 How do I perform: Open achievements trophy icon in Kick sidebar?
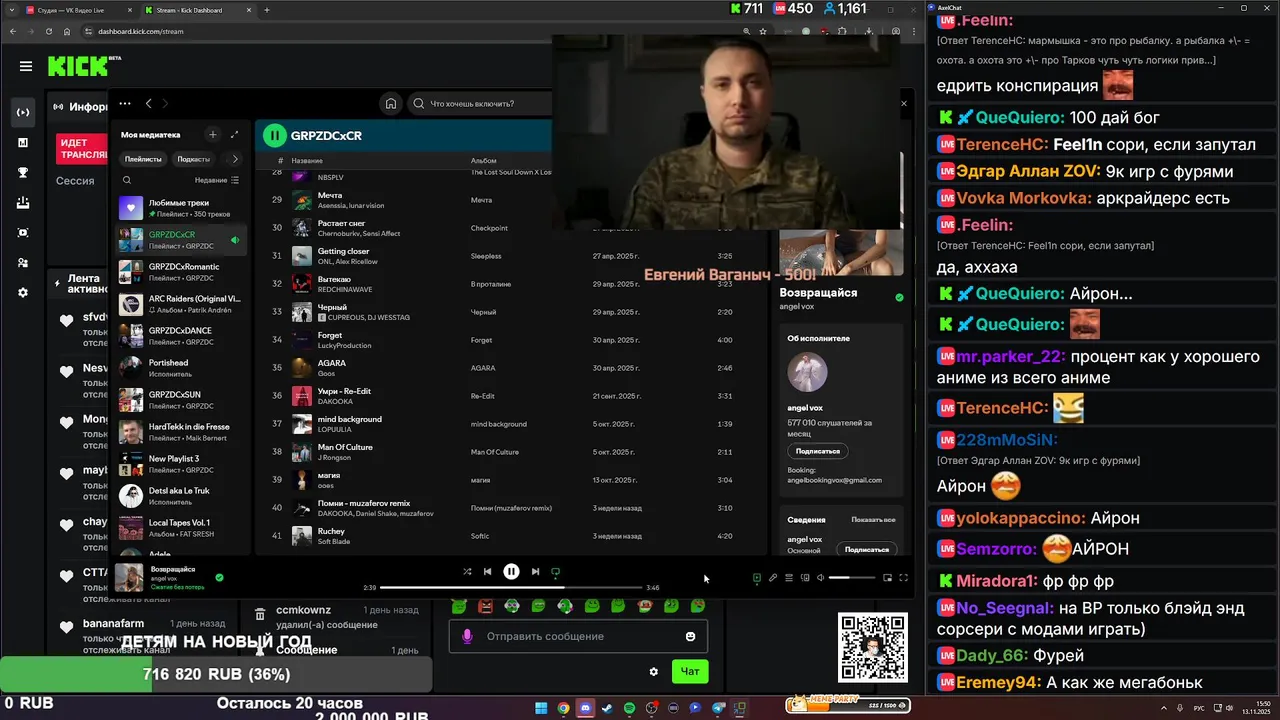click(x=22, y=172)
